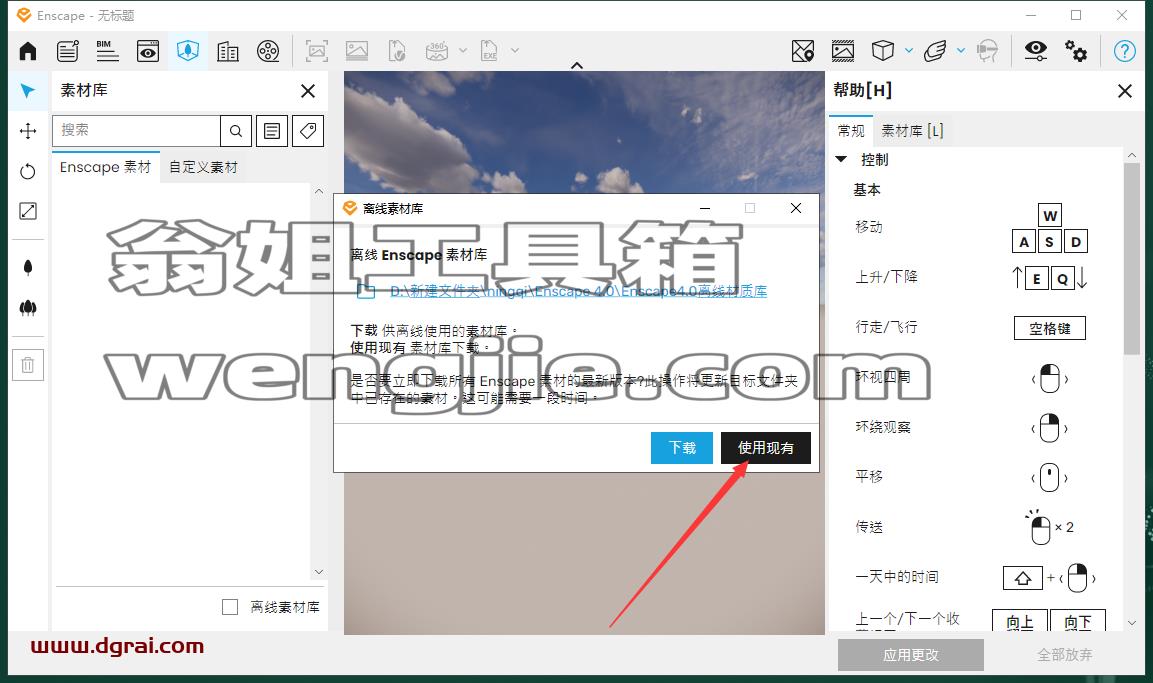Screen dimensions: 1153x683
Task: Expand the dropdown arrow beside the cube icon
Action: 909,51
